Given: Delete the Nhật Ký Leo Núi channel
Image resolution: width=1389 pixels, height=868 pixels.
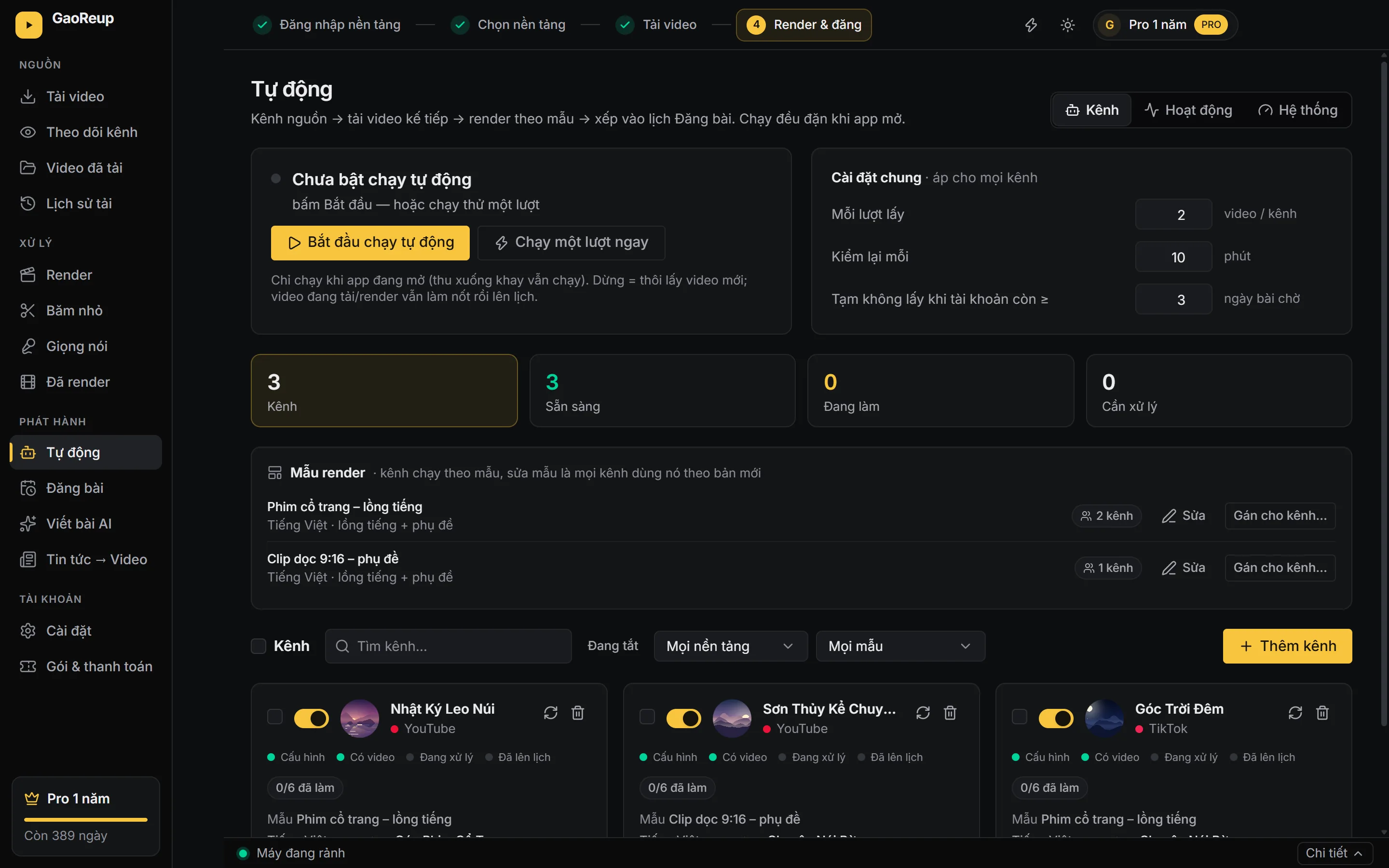Looking at the screenshot, I should pos(578,712).
